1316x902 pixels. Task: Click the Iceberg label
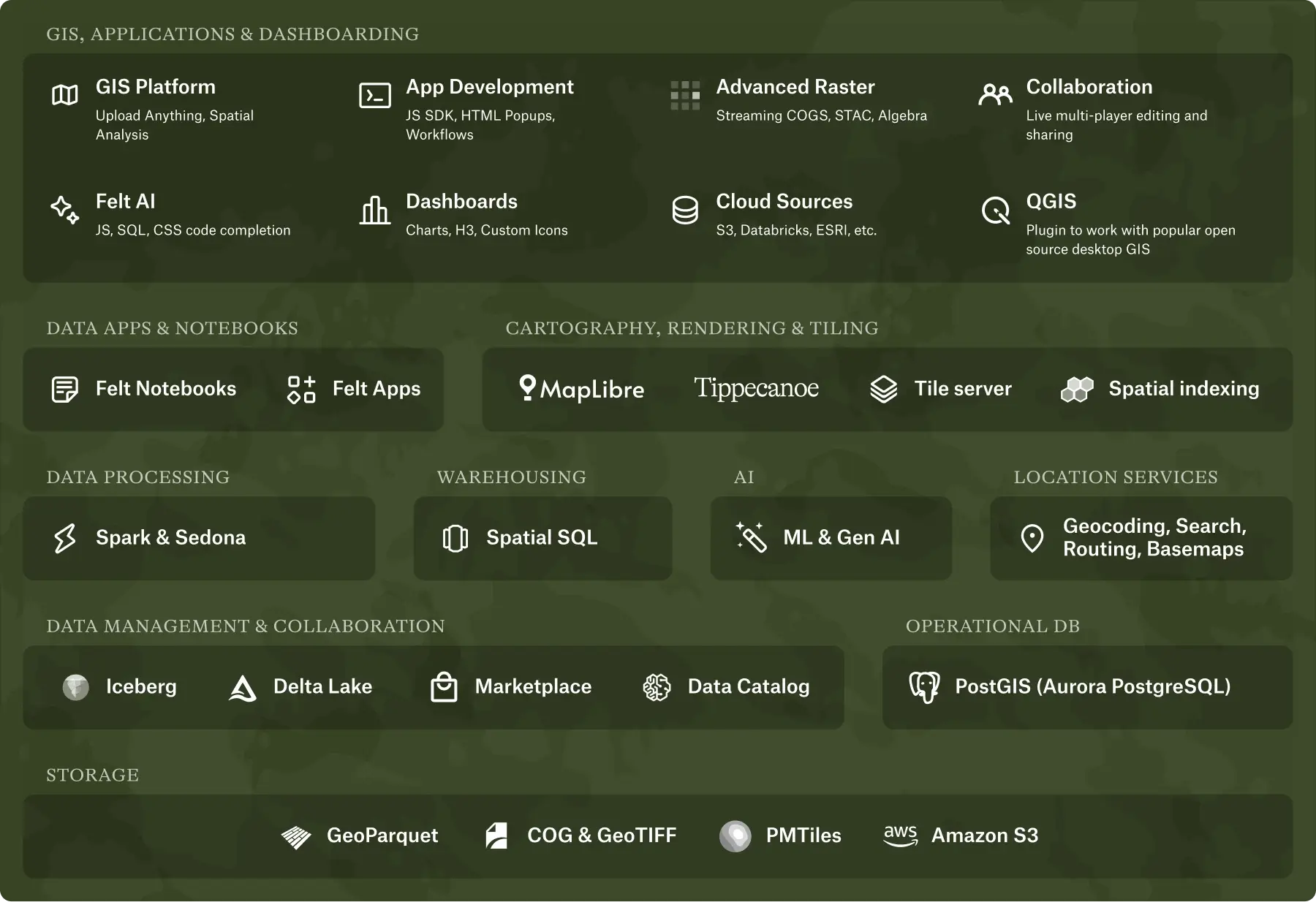pyautogui.click(x=141, y=687)
